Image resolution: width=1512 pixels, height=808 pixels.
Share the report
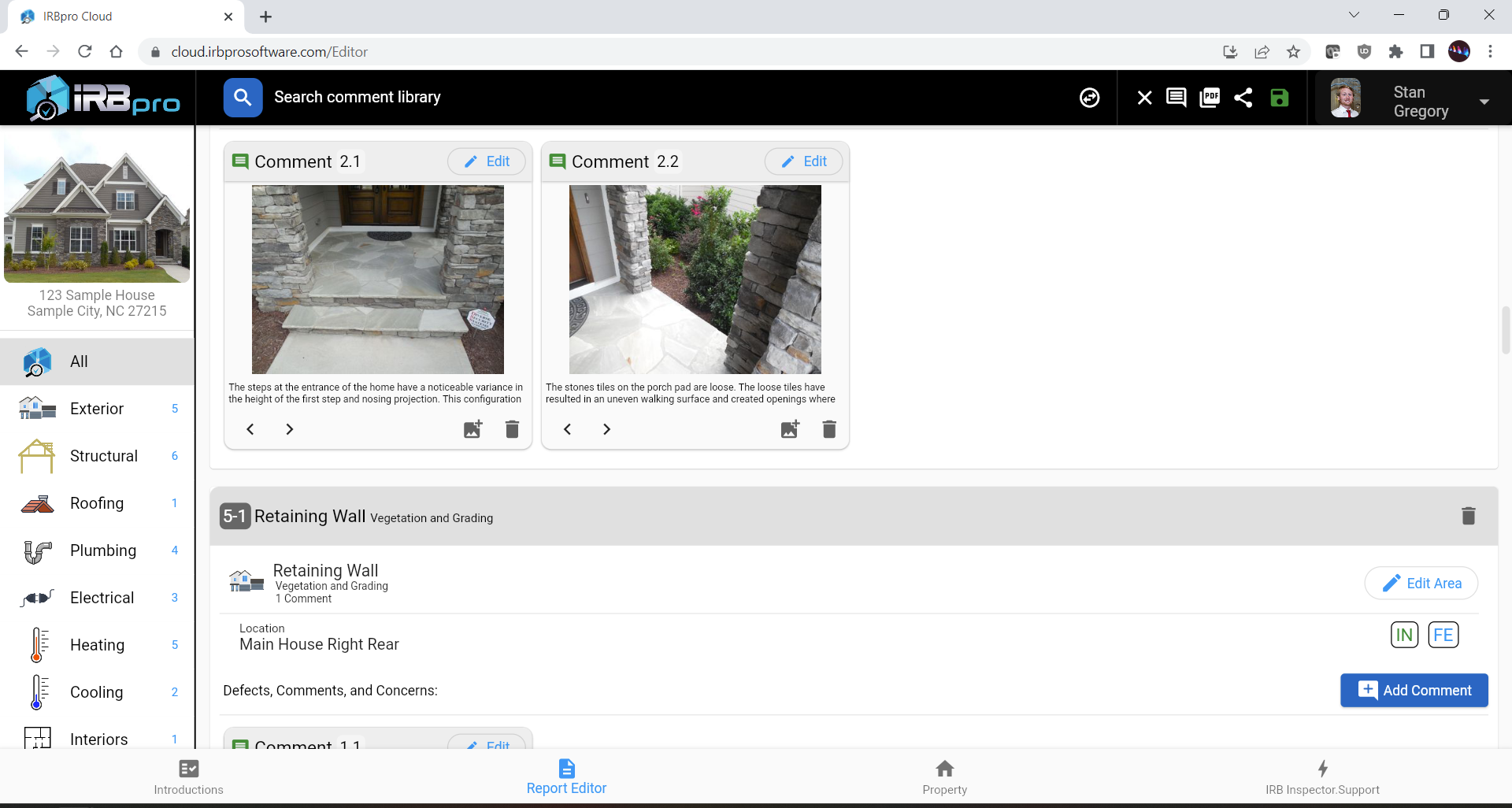click(1243, 97)
